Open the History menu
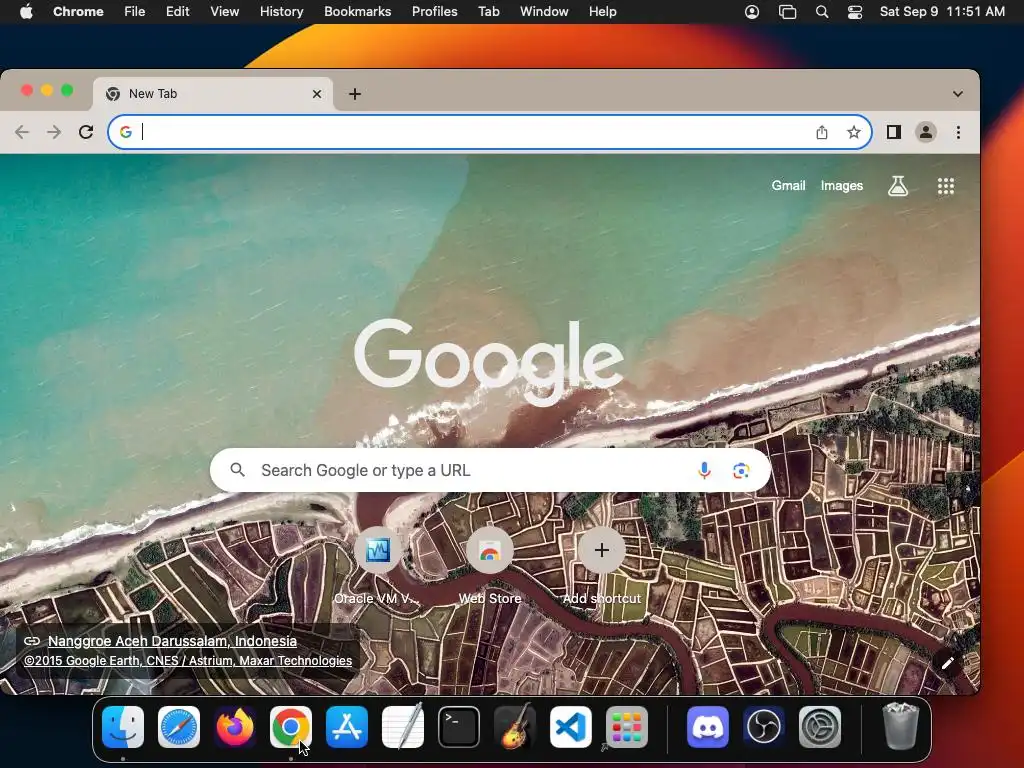Viewport: 1024px width, 768px height. (x=281, y=12)
